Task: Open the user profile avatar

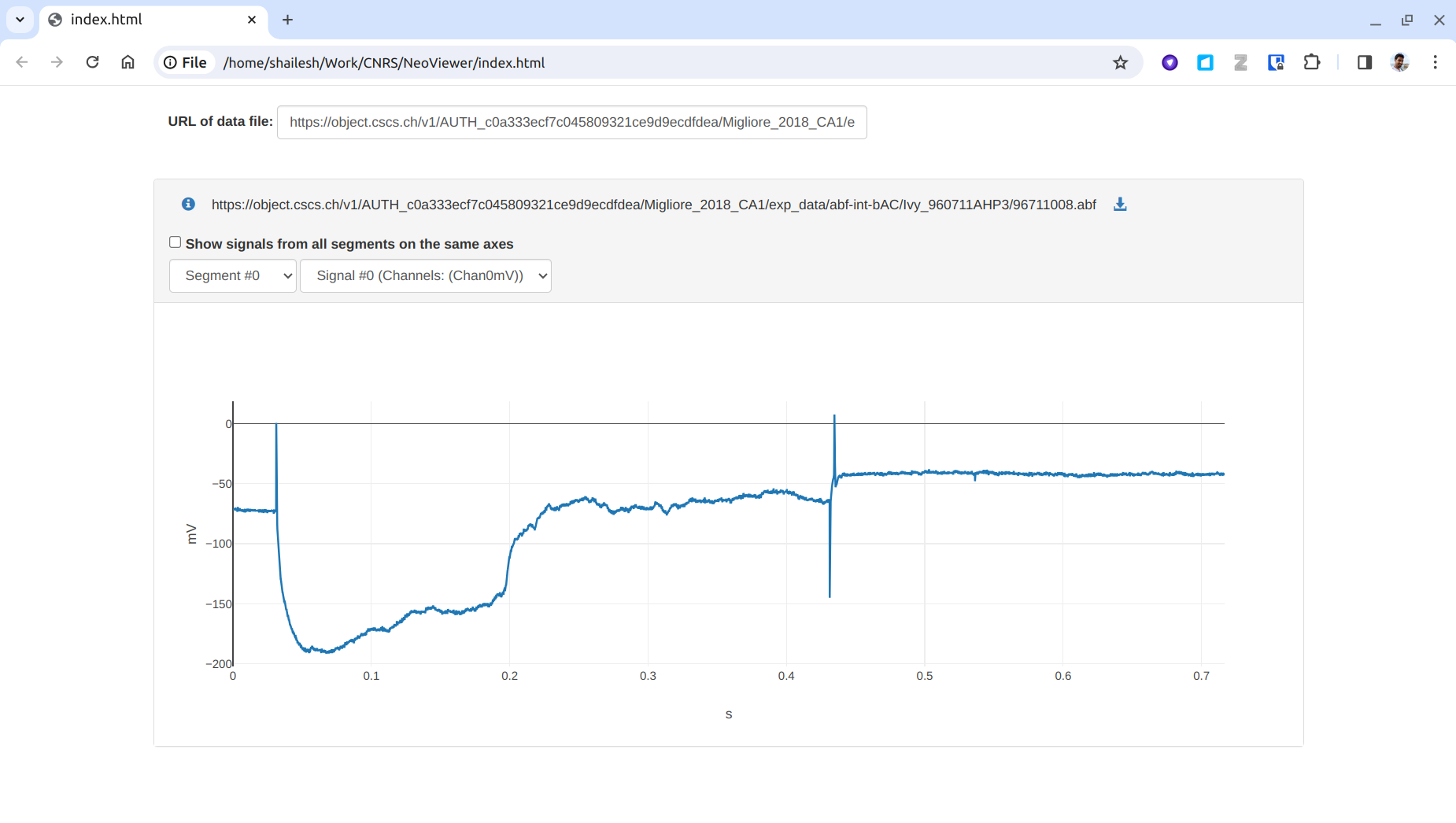Action: (x=1399, y=63)
